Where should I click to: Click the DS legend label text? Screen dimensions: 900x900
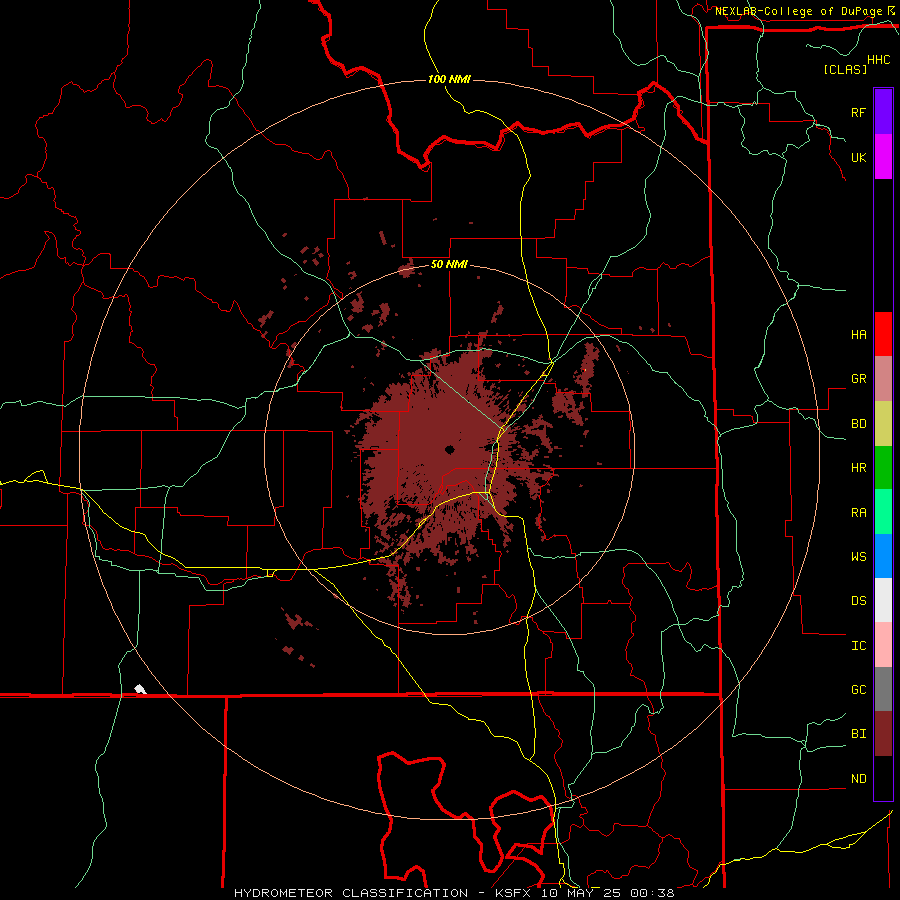pos(858,600)
